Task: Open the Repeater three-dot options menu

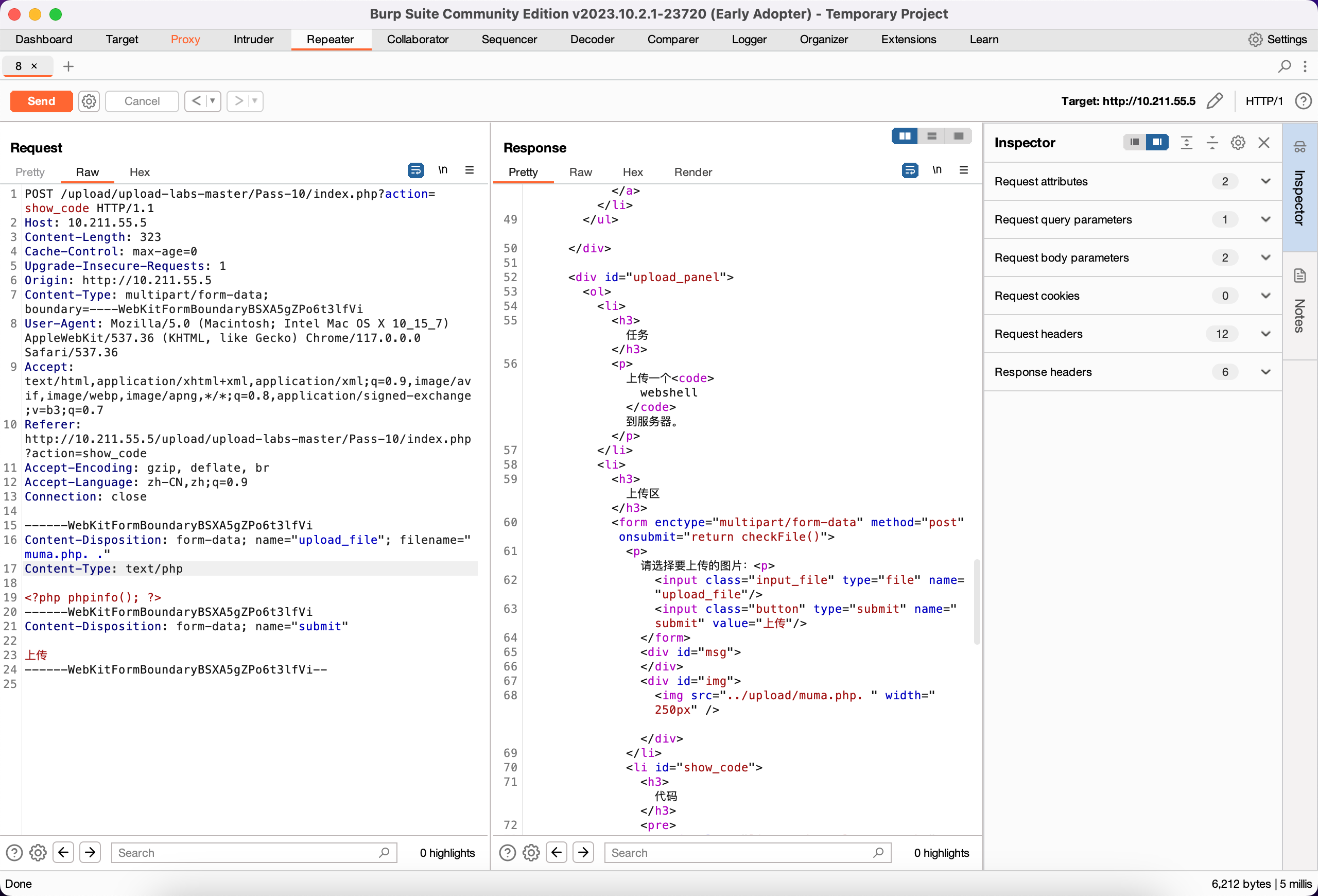Action: [1305, 66]
